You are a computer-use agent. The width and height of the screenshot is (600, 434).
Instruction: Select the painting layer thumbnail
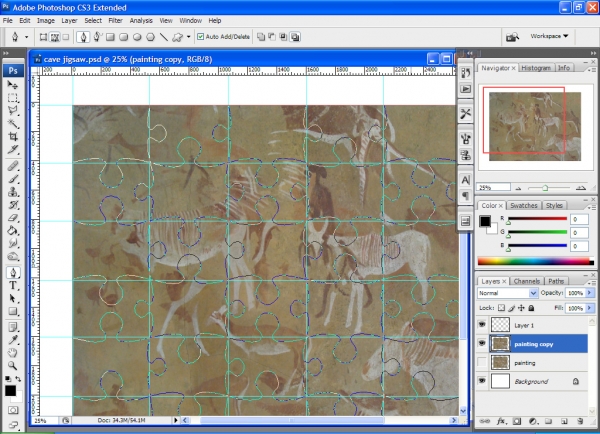500,362
